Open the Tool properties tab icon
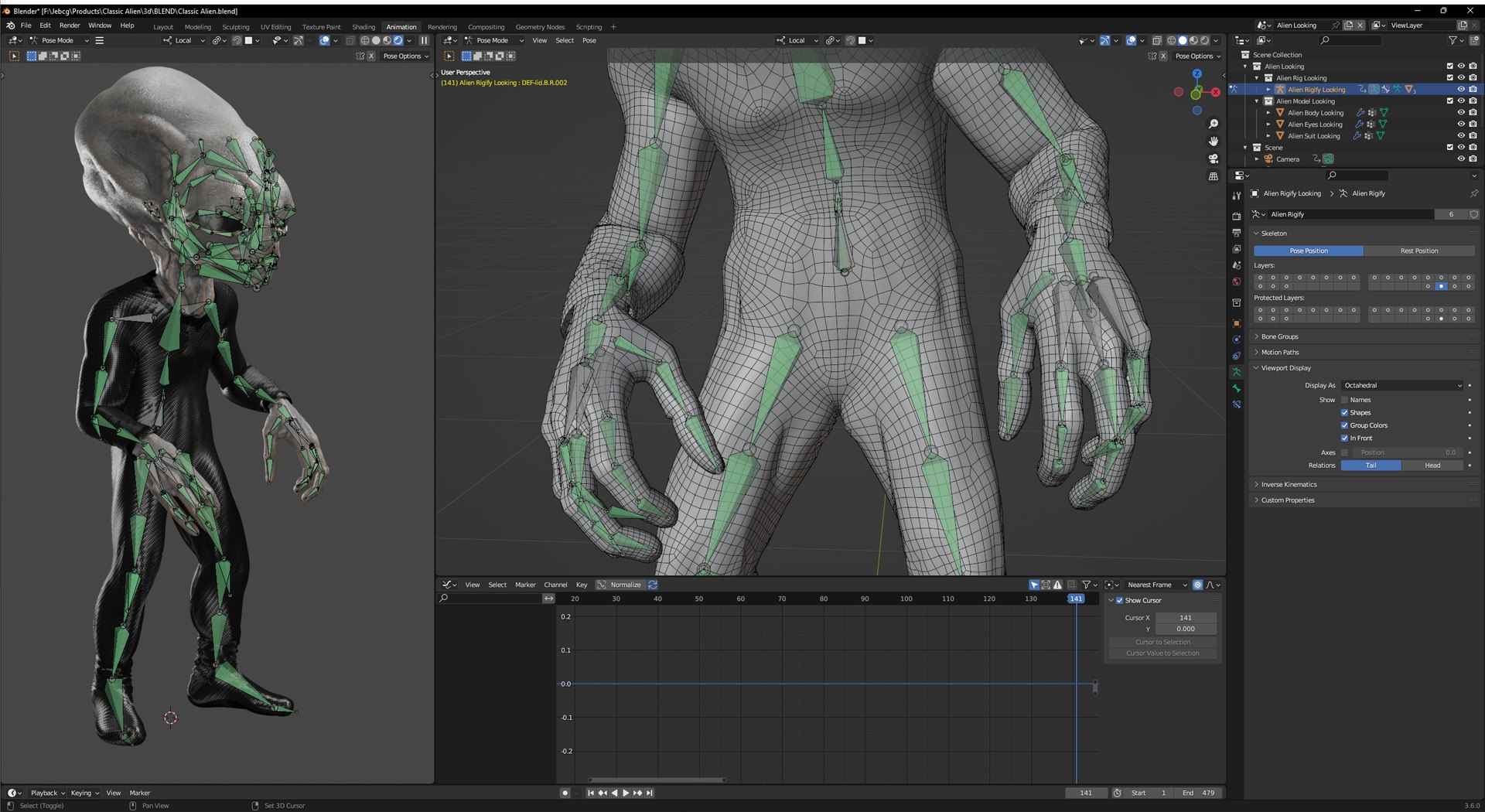The height and width of the screenshot is (812, 1485). coord(1236,196)
